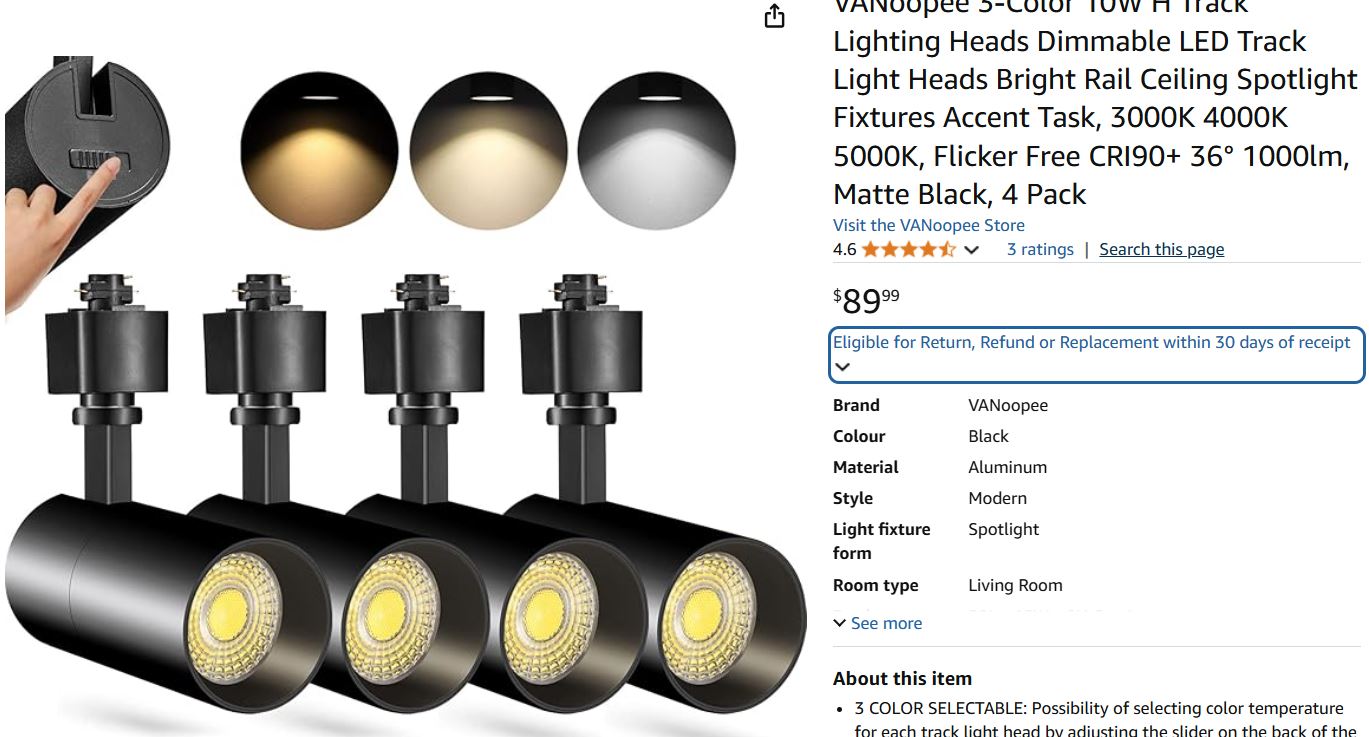This screenshot has height=737, width=1369.
Task: Click the $89.99 price
Action: pyautogui.click(x=866, y=300)
